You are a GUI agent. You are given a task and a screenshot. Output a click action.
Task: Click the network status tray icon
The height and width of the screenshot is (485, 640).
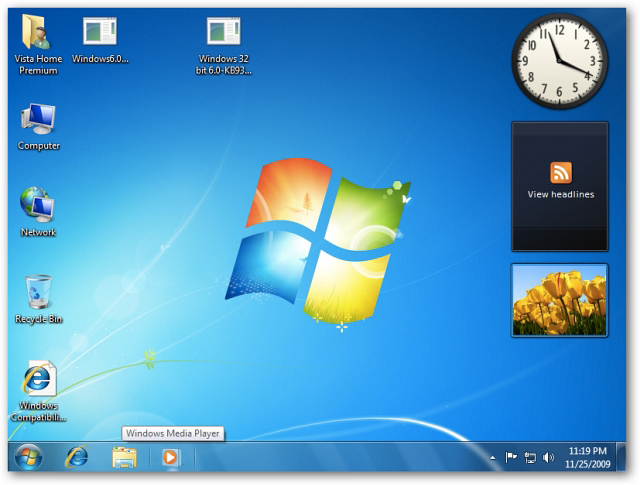click(530, 458)
